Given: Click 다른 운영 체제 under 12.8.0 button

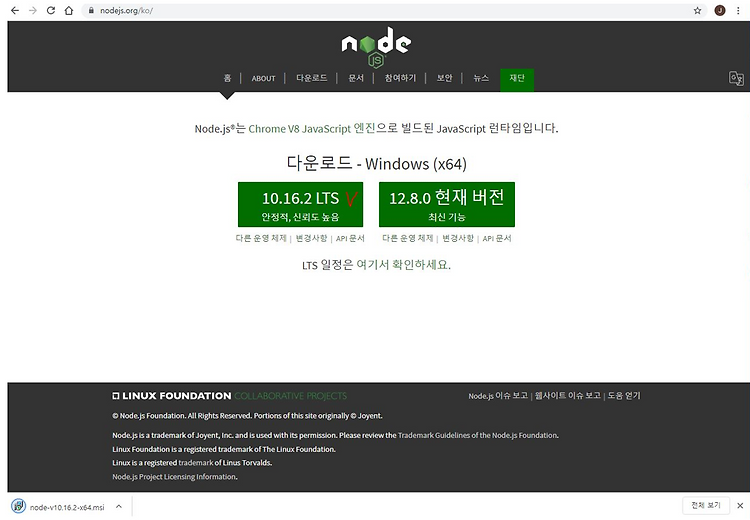Looking at the screenshot, I should 408,238.
